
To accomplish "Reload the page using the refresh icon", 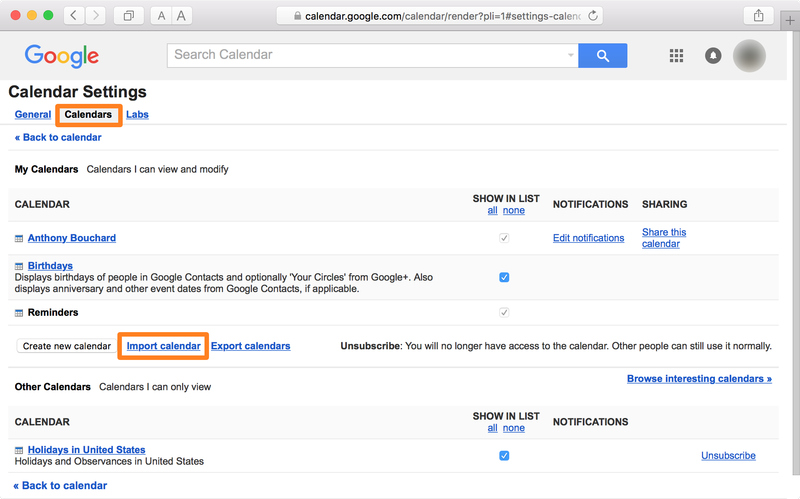I will pos(592,16).
